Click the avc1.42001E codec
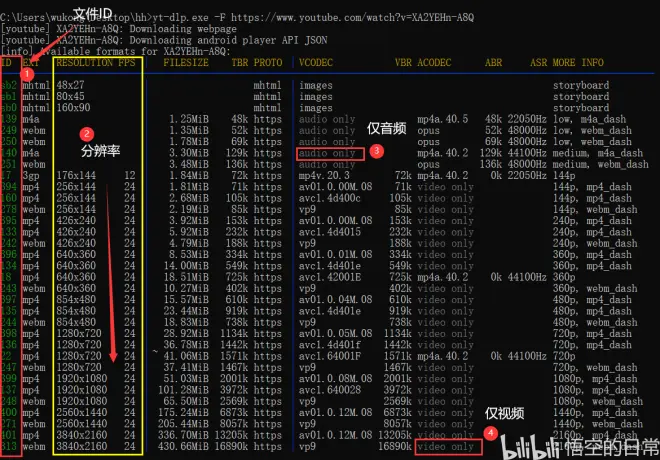This screenshot has height=460, width=660. pos(330,277)
